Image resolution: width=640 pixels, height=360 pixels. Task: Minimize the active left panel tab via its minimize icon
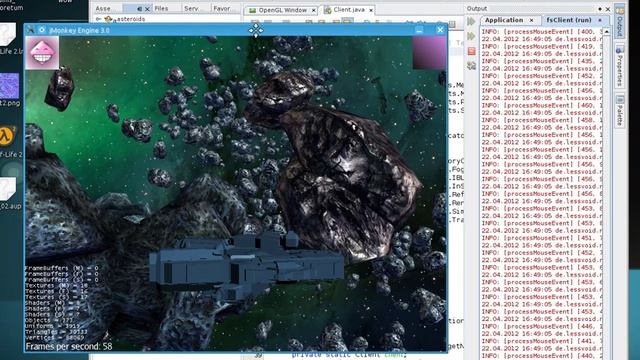[140, 9]
